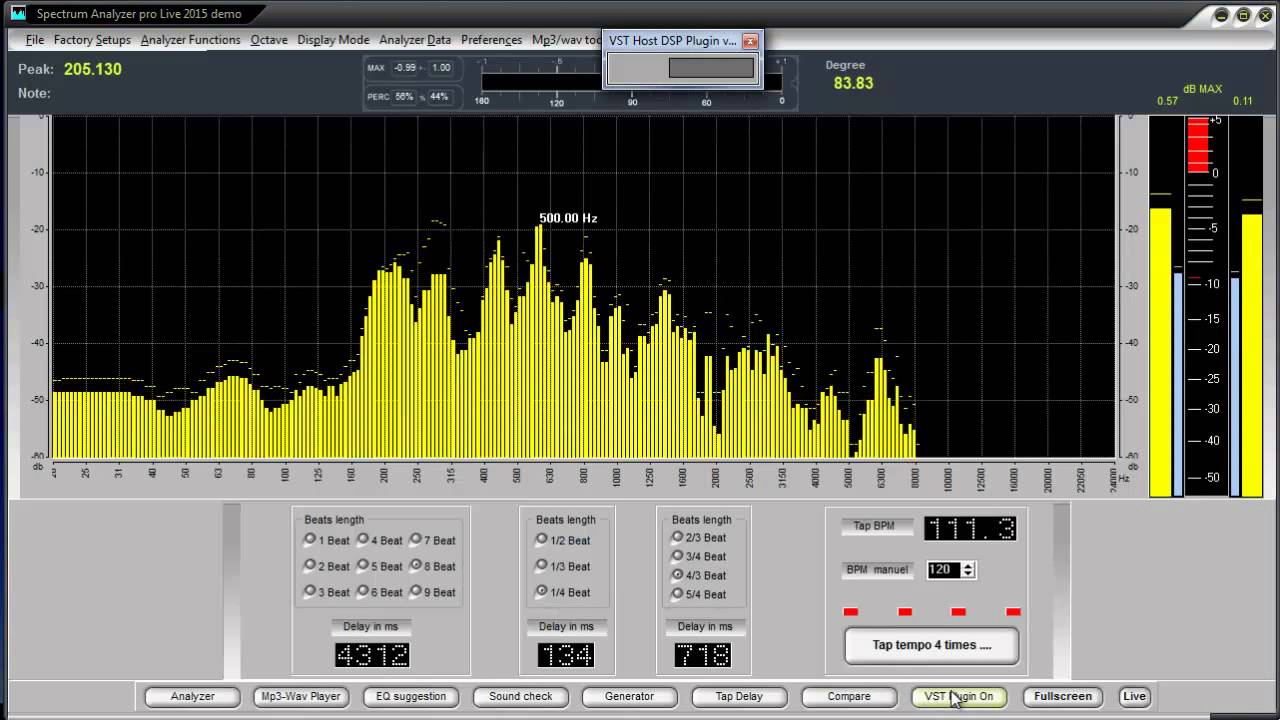Open the Mp3/wav menu
This screenshot has height=720, width=1280.
(566, 40)
